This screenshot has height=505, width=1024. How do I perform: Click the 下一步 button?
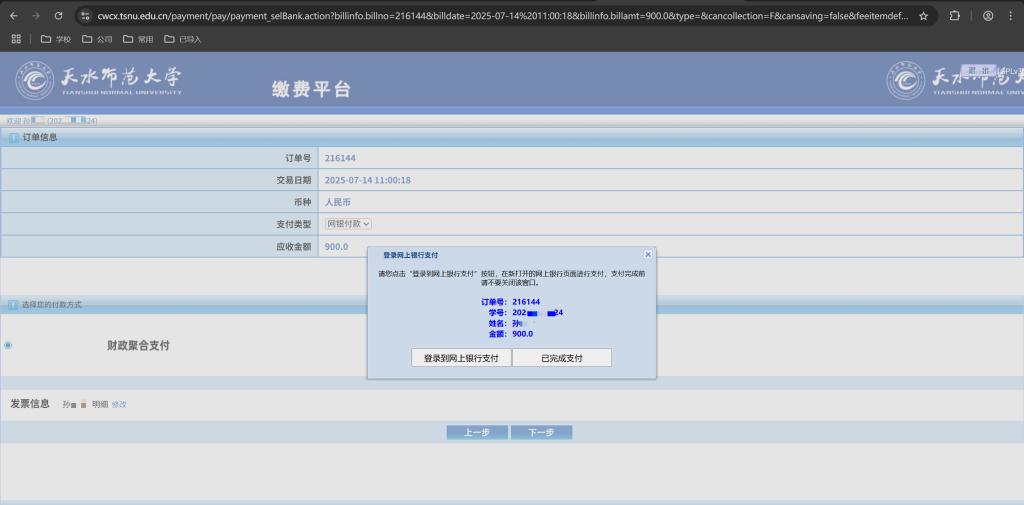[x=541, y=432]
